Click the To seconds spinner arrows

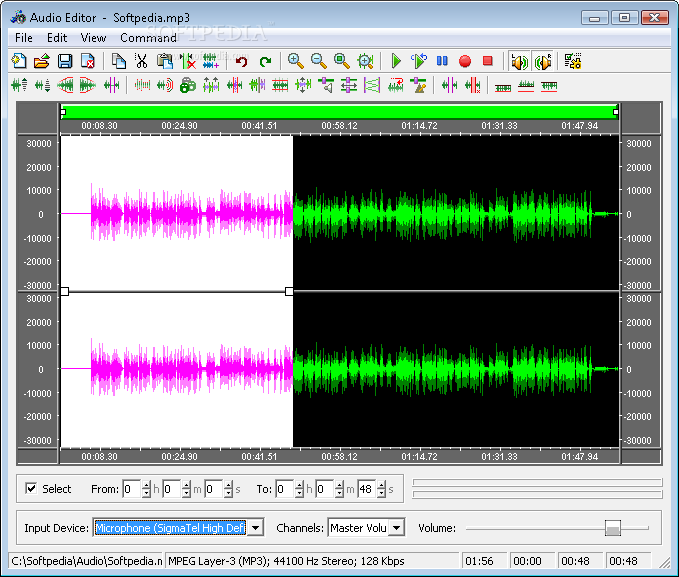381,489
